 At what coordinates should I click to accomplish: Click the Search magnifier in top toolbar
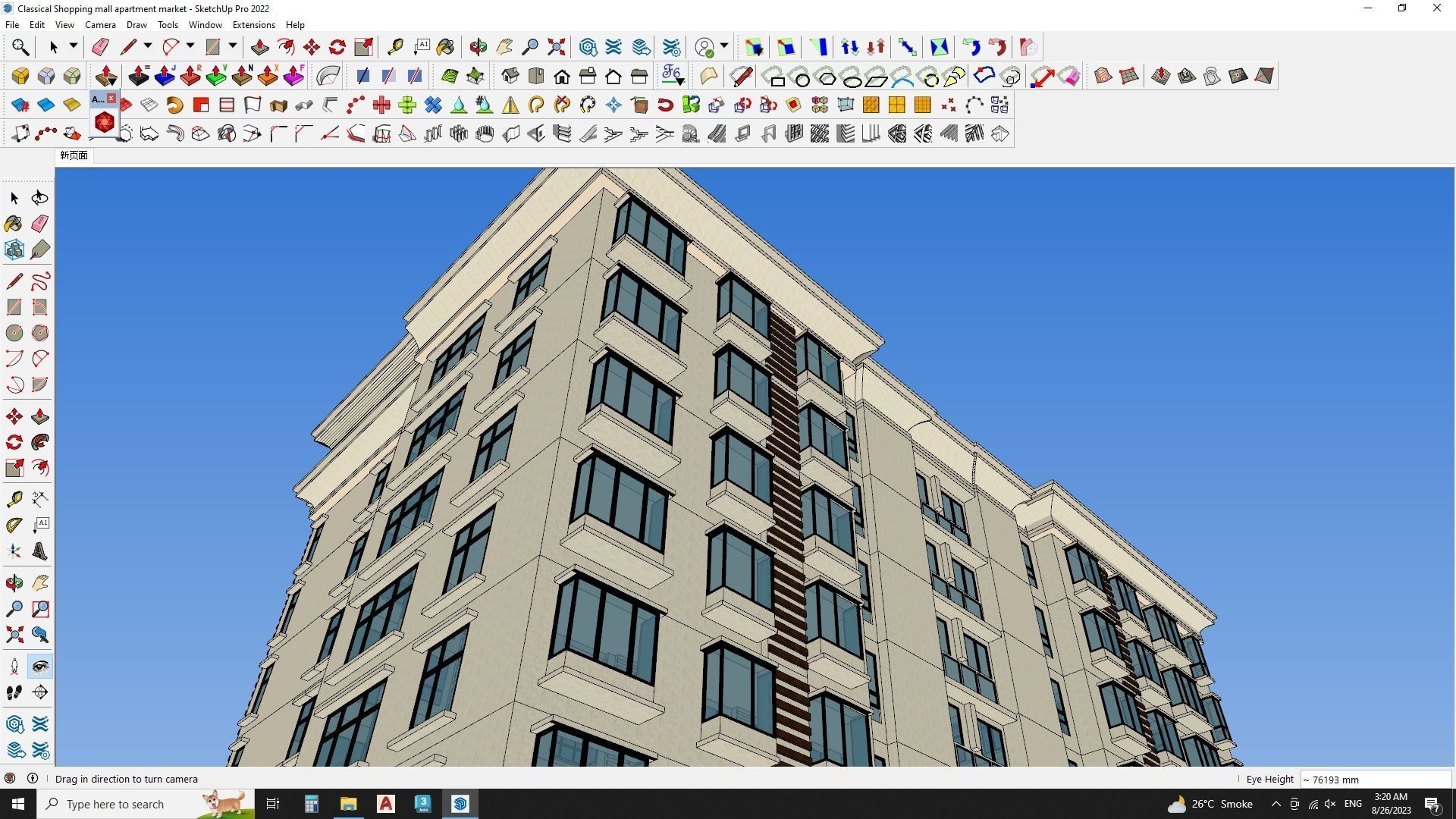pos(20,47)
